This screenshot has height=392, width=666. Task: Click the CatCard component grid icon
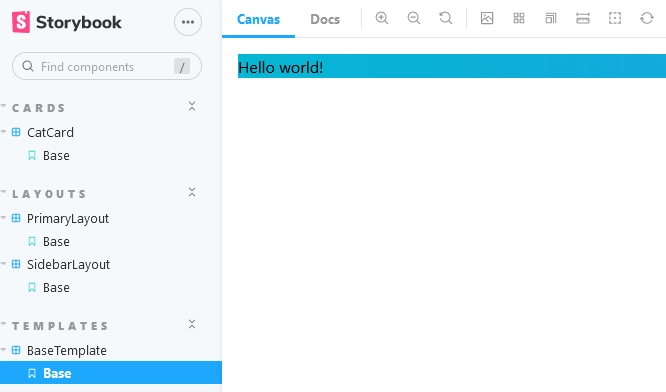tap(16, 132)
